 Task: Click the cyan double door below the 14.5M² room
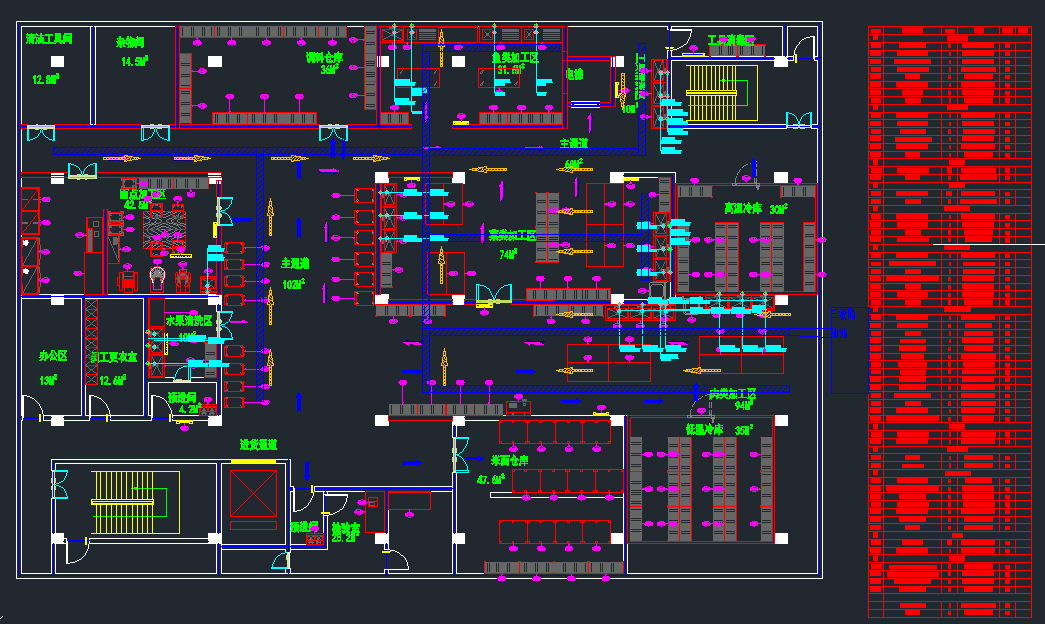coord(155,132)
